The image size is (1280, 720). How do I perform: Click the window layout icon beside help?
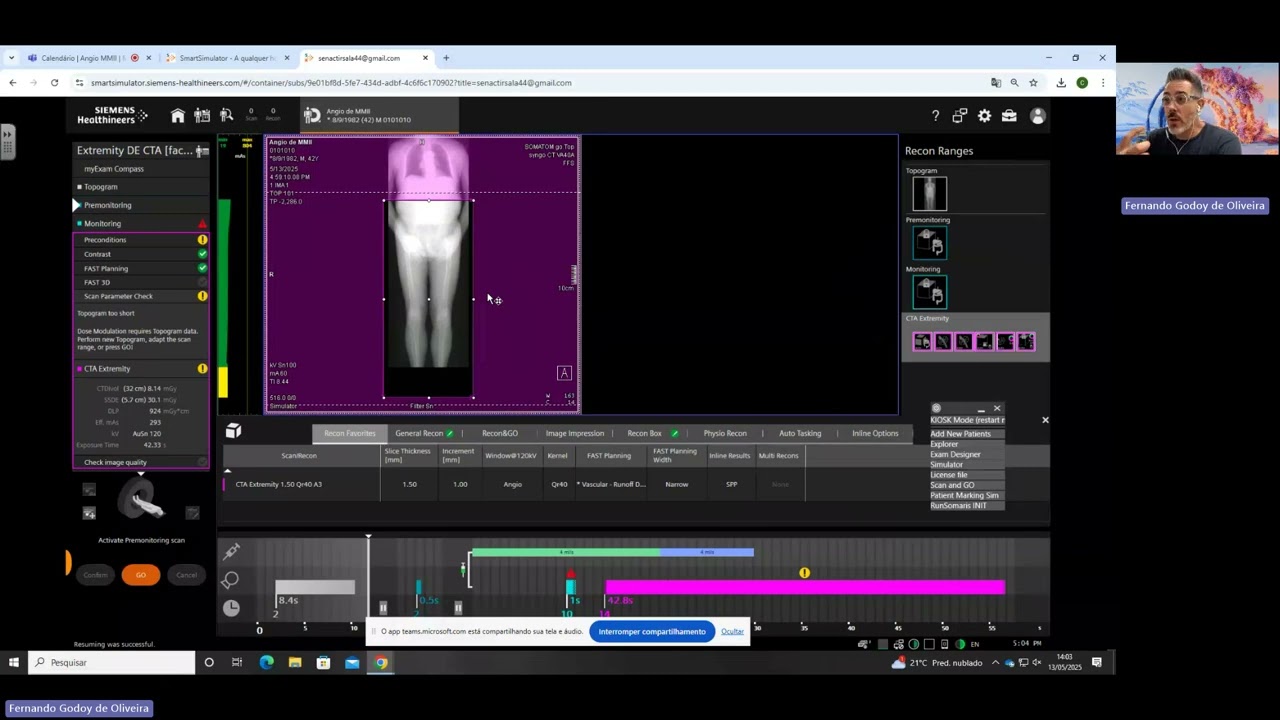[x=960, y=116]
